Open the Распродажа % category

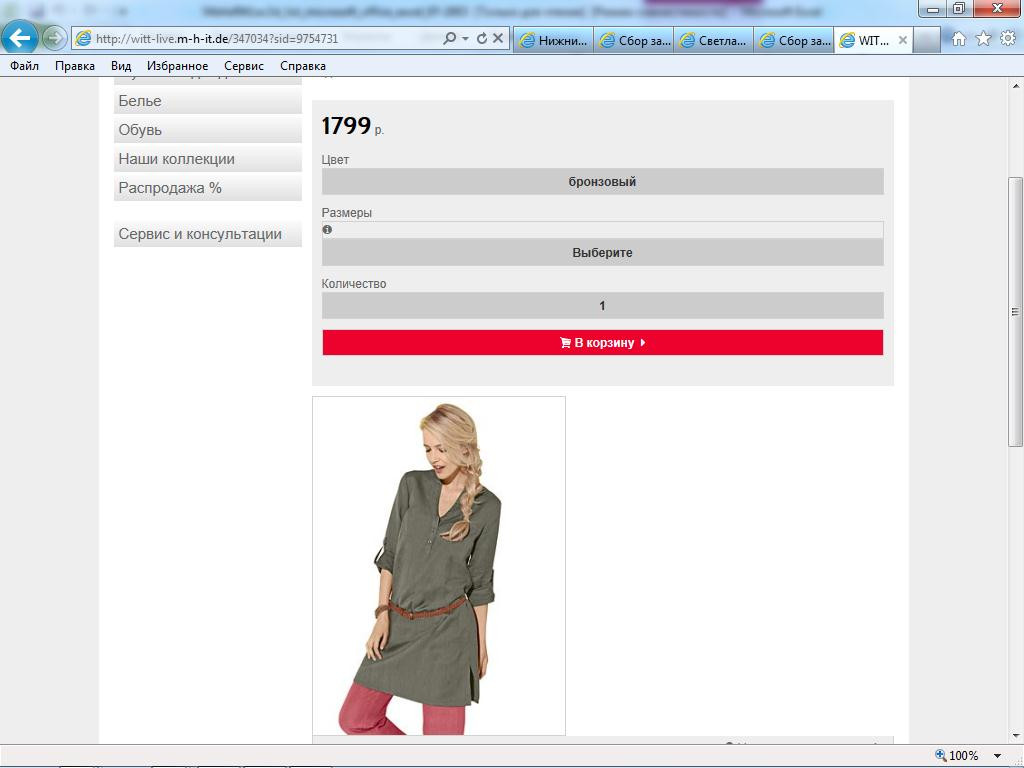click(x=208, y=188)
